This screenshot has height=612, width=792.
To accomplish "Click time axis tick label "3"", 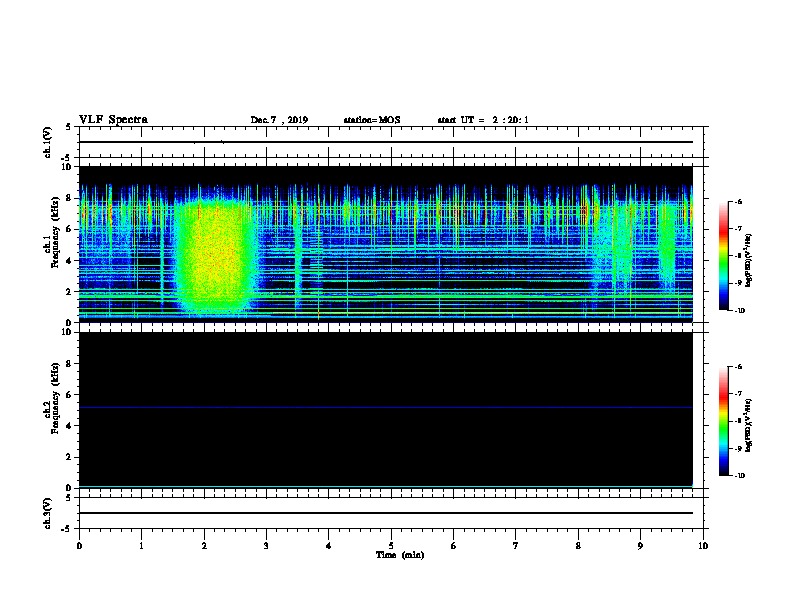I will click(x=266, y=546).
